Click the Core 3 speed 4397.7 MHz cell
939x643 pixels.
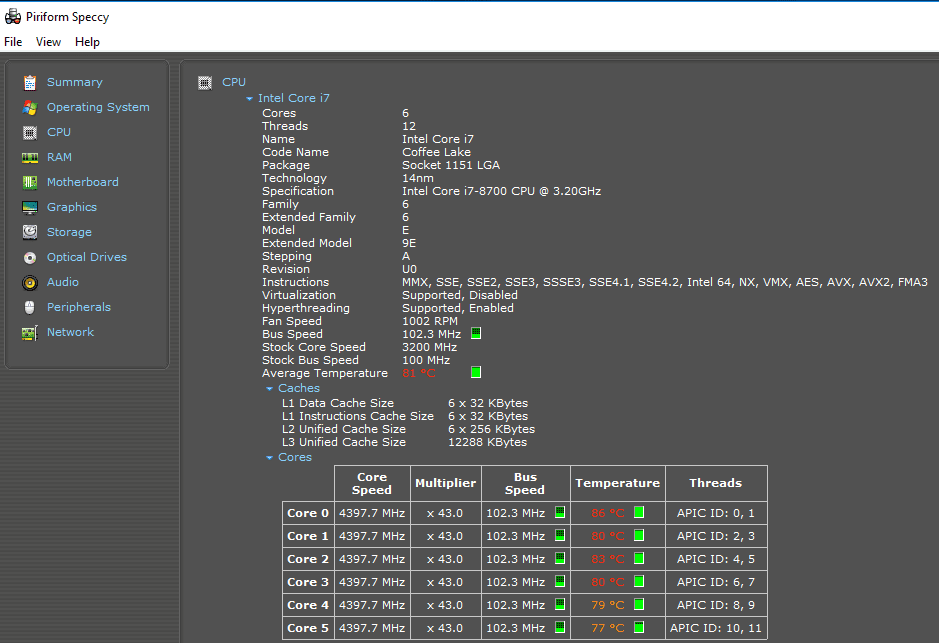pos(372,582)
